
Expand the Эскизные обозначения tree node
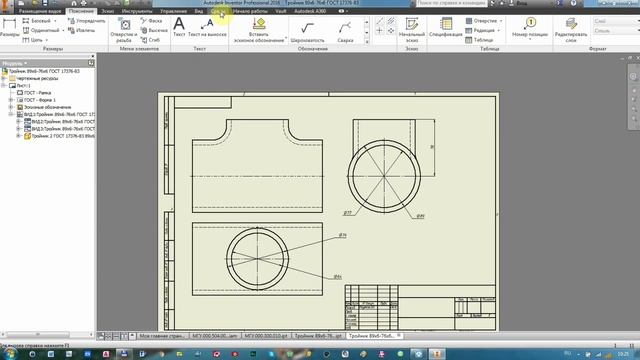[11, 107]
